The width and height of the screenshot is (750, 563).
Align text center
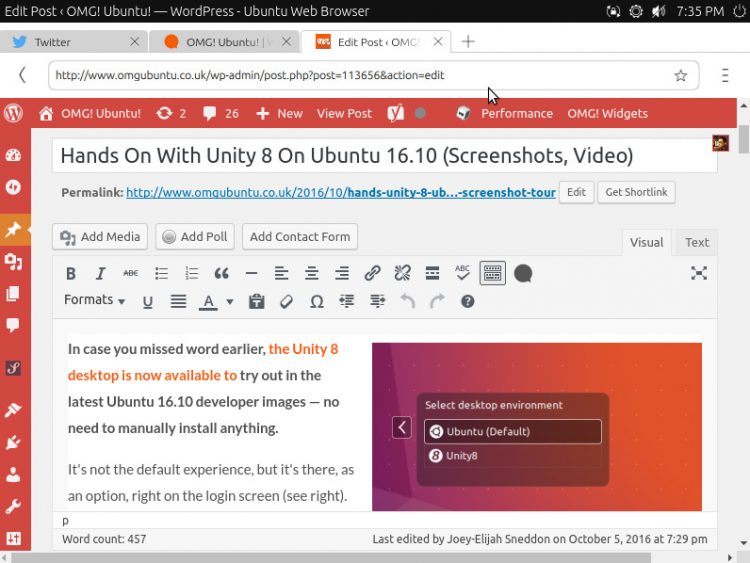click(311, 274)
